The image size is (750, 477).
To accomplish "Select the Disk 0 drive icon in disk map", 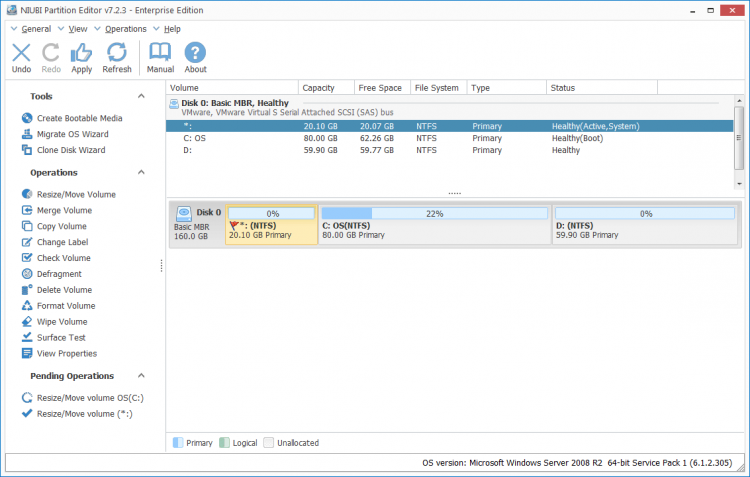I will [184, 213].
